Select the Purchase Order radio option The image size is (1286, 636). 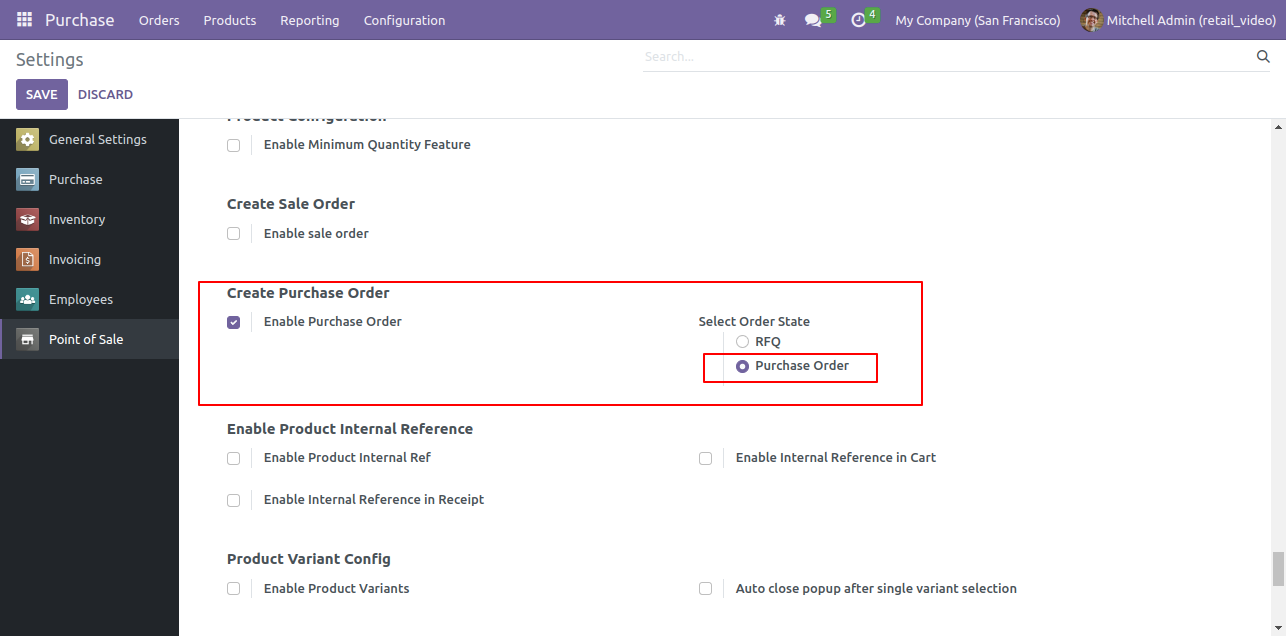742,366
